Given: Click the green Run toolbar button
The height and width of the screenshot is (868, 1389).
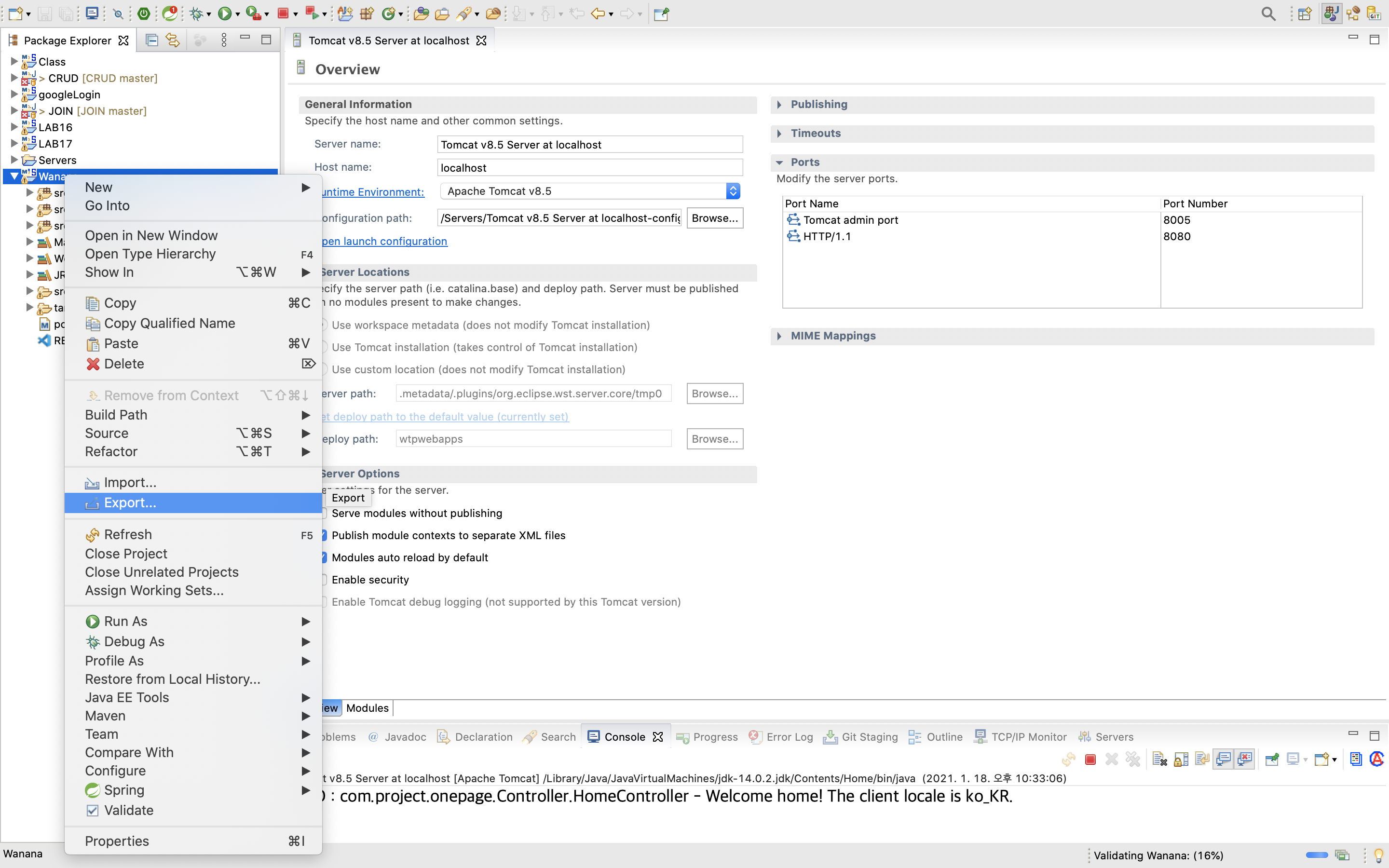Looking at the screenshot, I should click(x=224, y=13).
